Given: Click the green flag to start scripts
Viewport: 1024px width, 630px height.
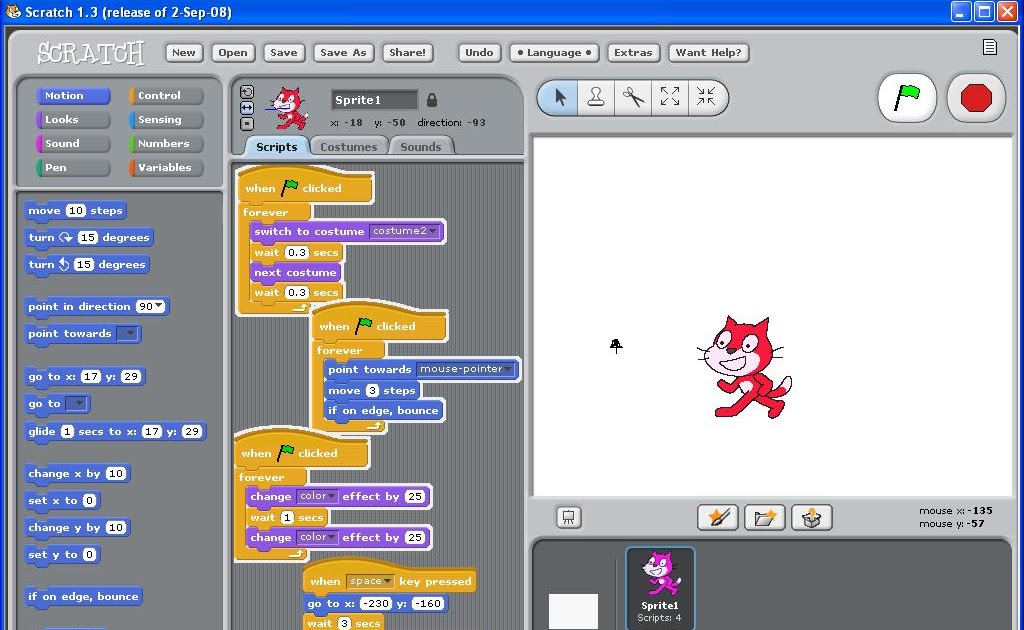Looking at the screenshot, I should [906, 97].
